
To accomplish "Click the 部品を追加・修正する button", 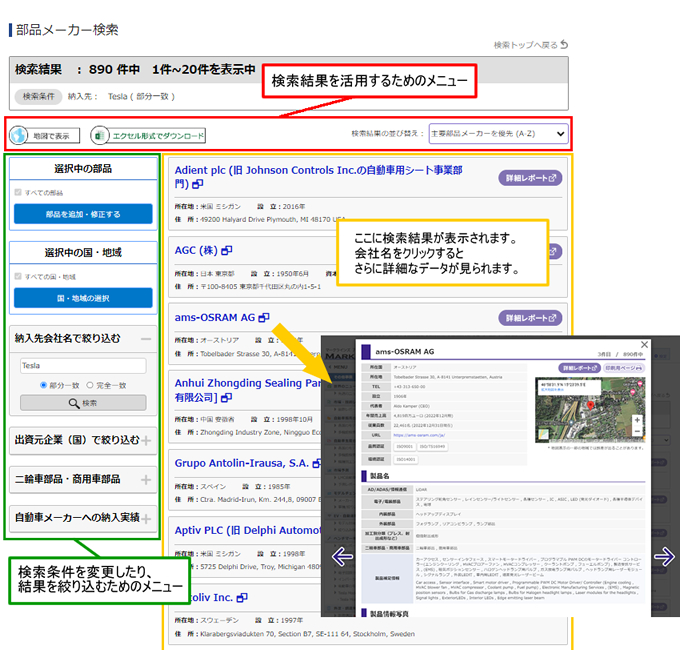I will 83,214.
